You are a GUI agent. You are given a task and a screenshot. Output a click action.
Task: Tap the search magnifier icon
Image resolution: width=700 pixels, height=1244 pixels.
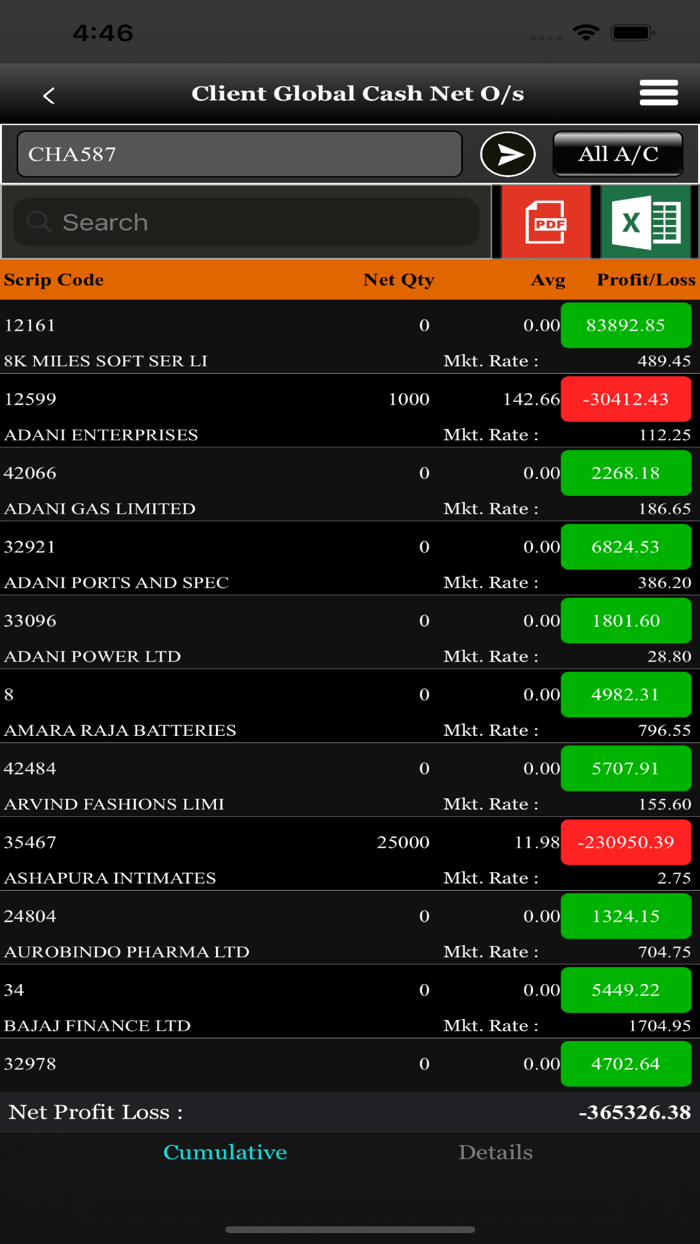39,222
